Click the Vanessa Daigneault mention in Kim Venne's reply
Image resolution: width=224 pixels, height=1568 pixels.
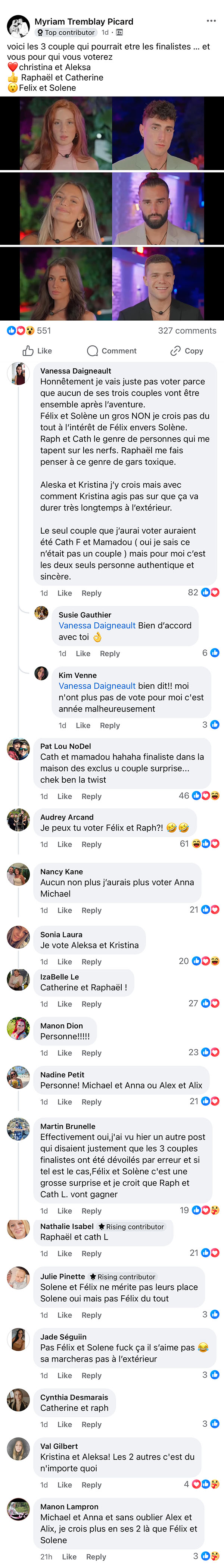coord(97,685)
